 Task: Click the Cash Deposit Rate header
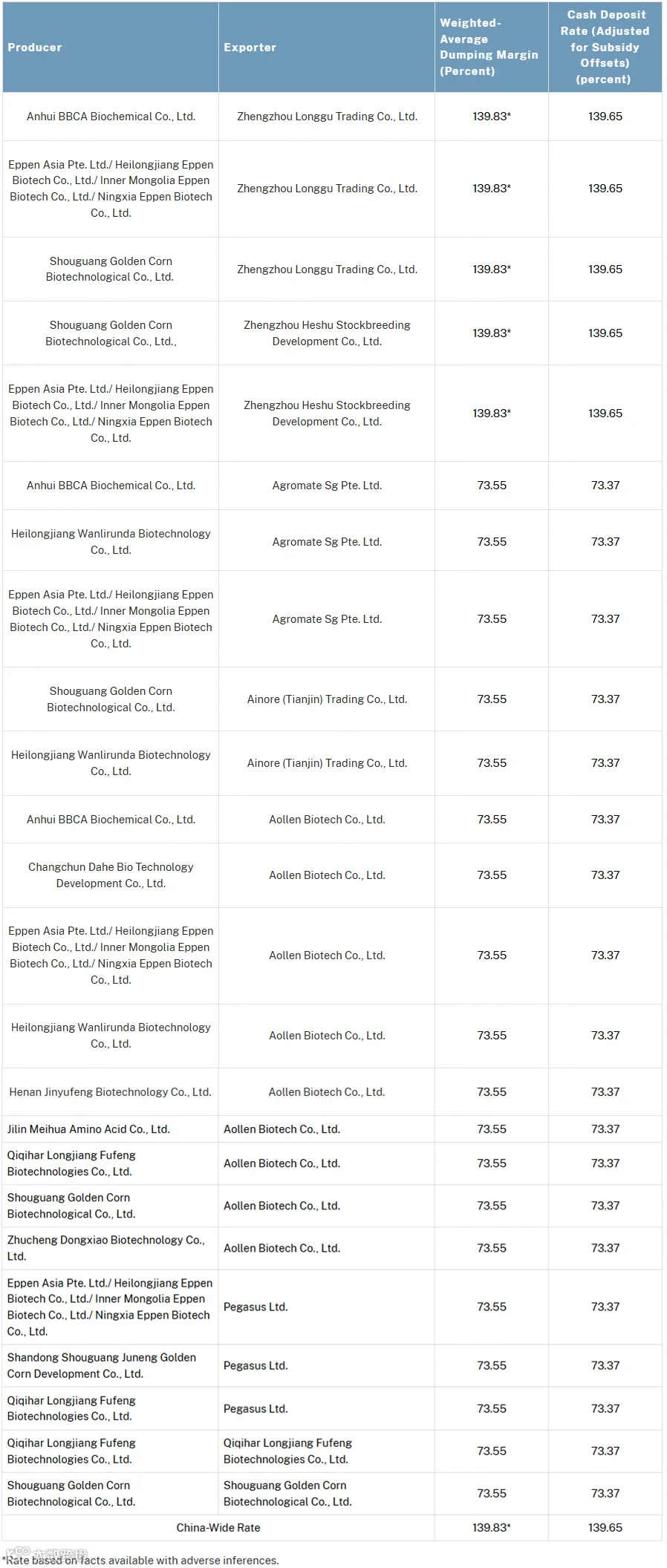click(x=605, y=48)
